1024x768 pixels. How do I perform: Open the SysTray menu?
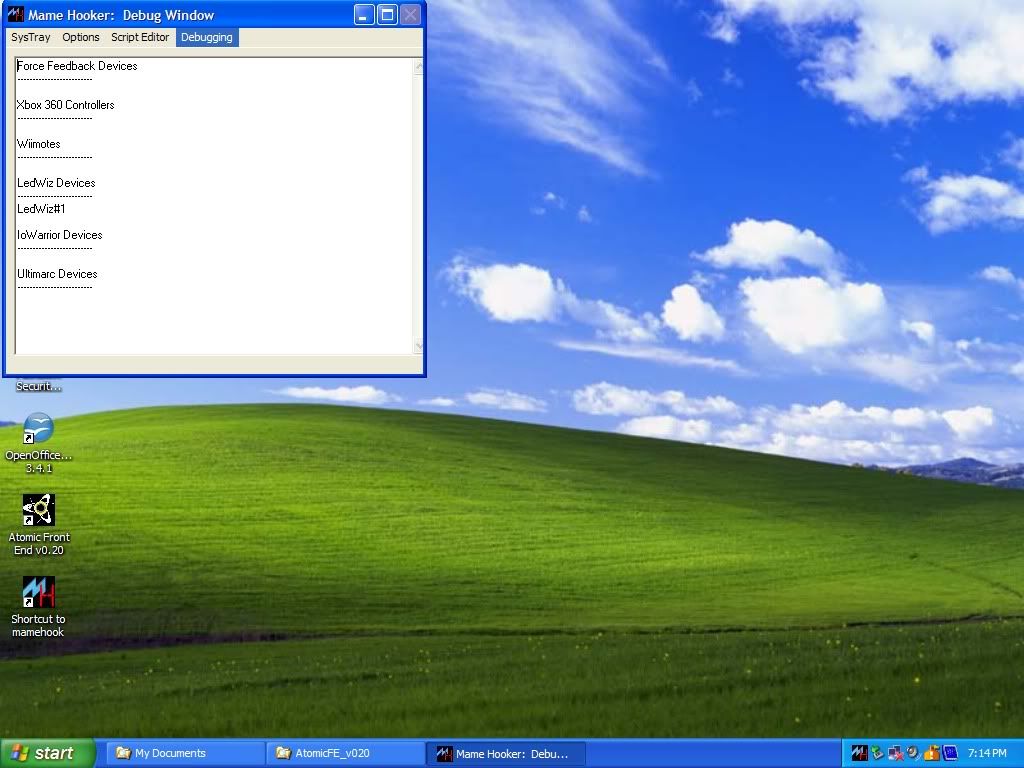click(31, 37)
